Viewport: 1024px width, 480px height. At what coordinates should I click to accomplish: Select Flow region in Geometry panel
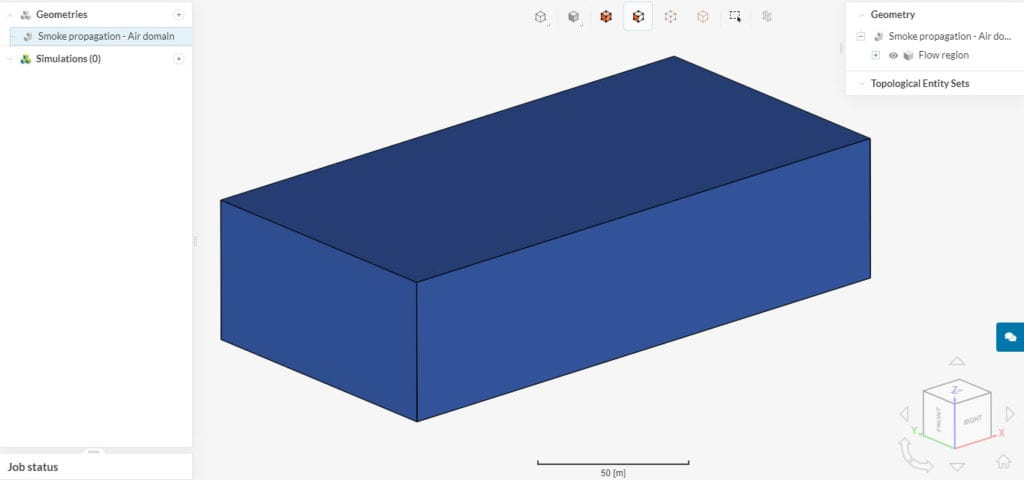tap(944, 56)
